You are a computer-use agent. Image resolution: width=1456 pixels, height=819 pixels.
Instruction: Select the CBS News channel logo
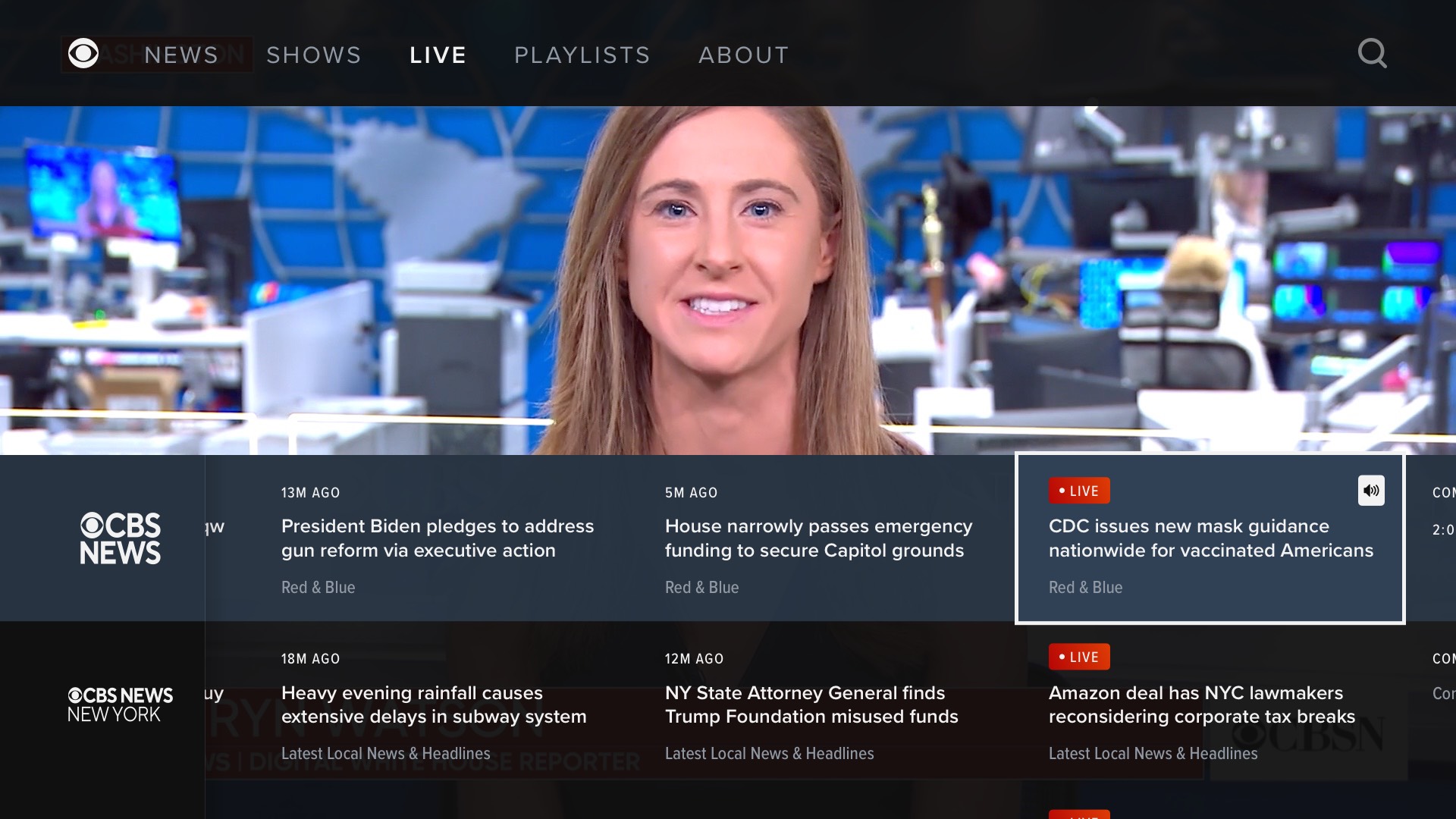(121, 538)
